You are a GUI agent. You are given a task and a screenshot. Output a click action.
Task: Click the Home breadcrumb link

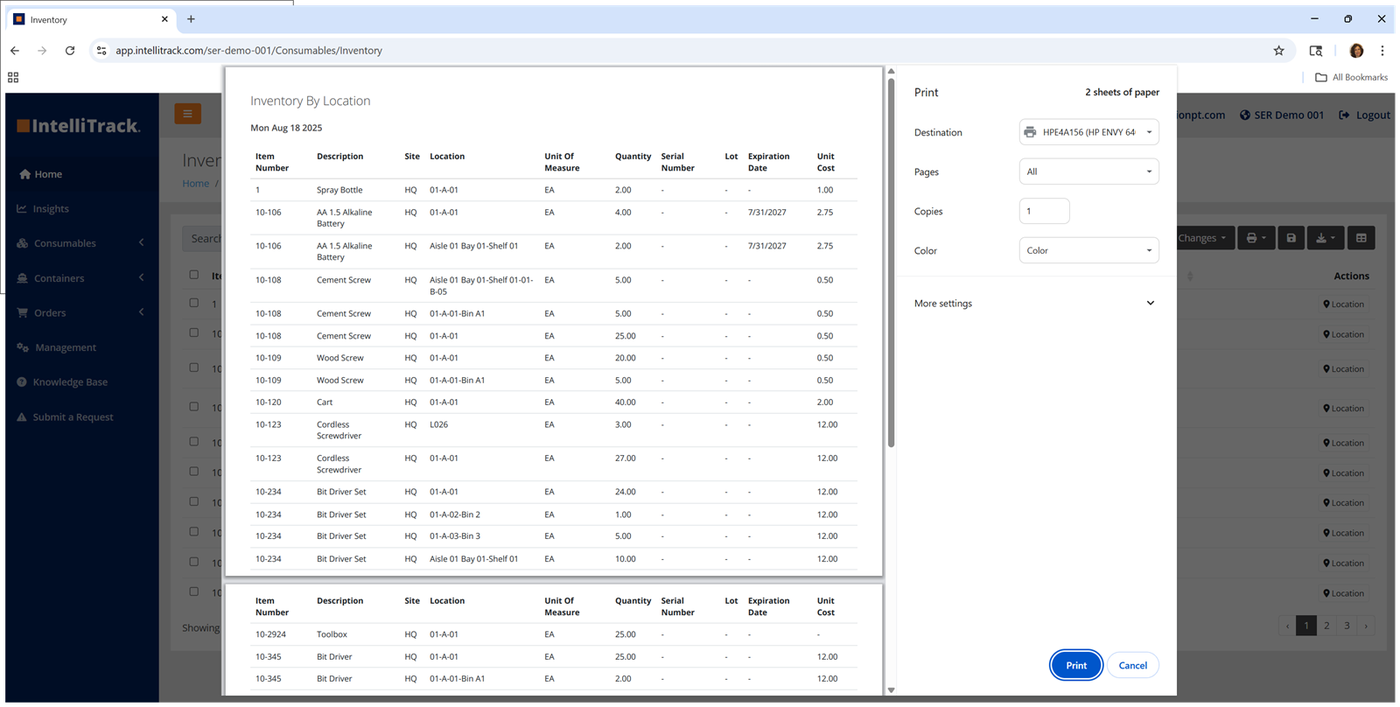[x=196, y=183]
